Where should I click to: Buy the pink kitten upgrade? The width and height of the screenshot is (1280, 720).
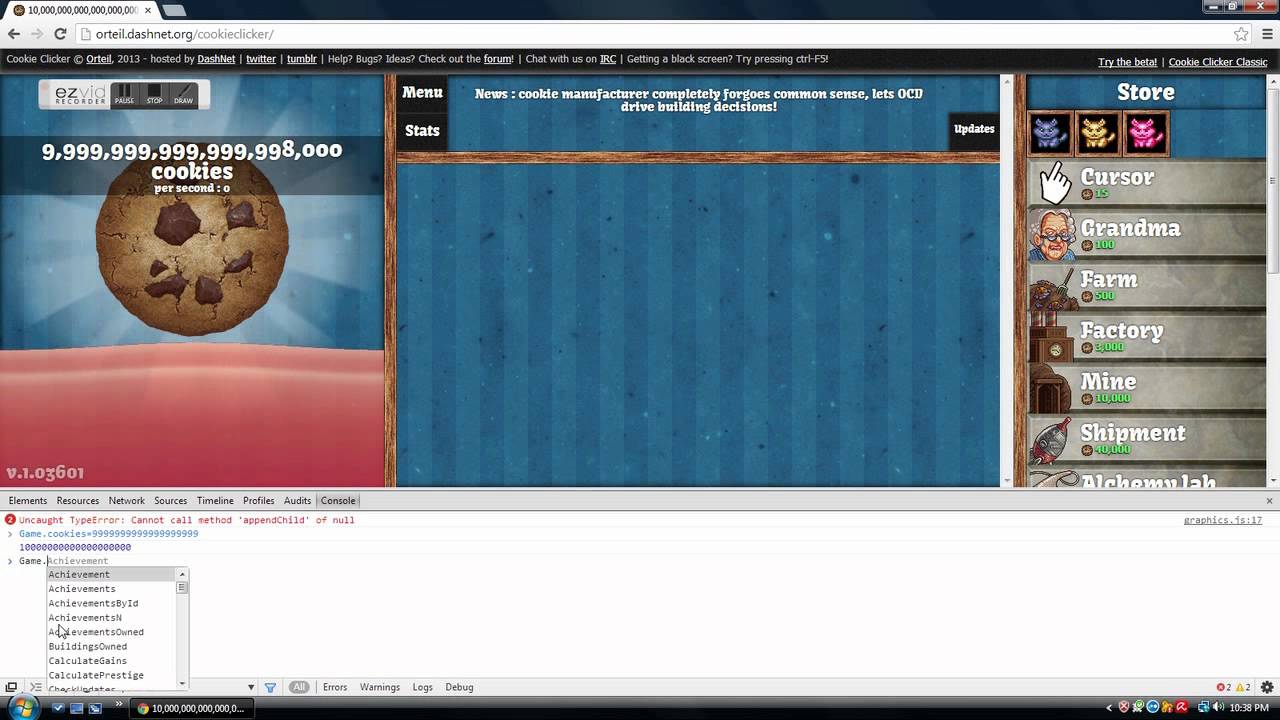click(x=1146, y=133)
